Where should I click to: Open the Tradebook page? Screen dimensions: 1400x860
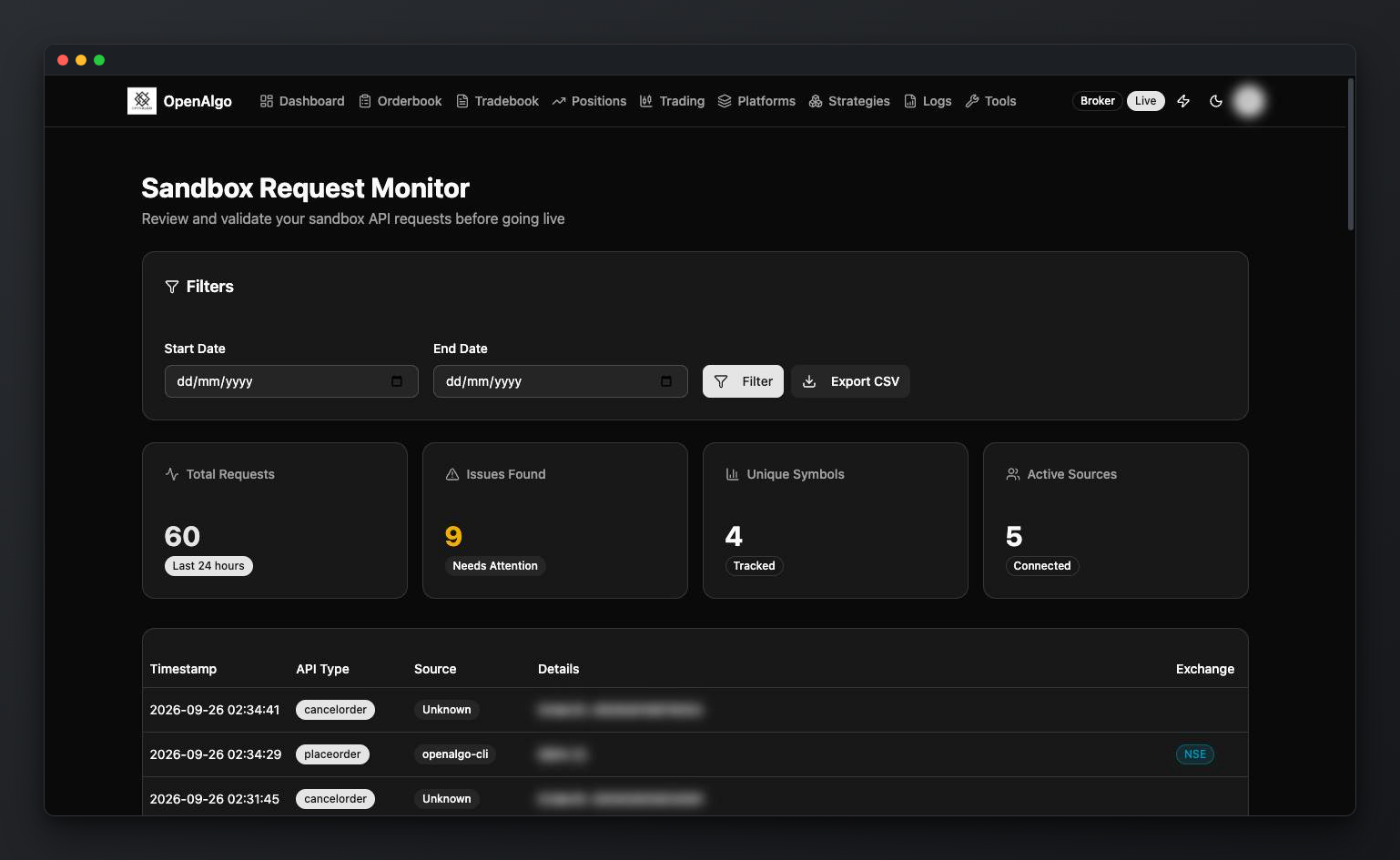498,101
